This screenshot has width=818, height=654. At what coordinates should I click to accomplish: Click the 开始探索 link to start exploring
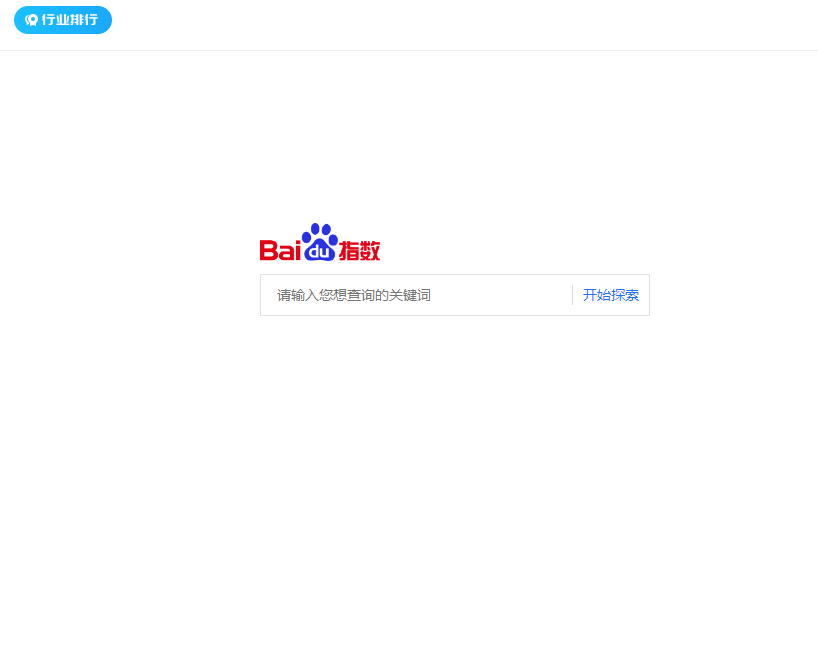[x=609, y=294]
